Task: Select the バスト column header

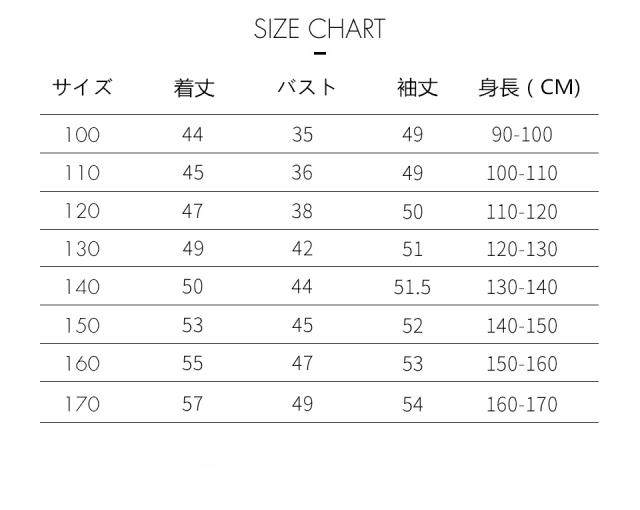Action: tap(306, 88)
